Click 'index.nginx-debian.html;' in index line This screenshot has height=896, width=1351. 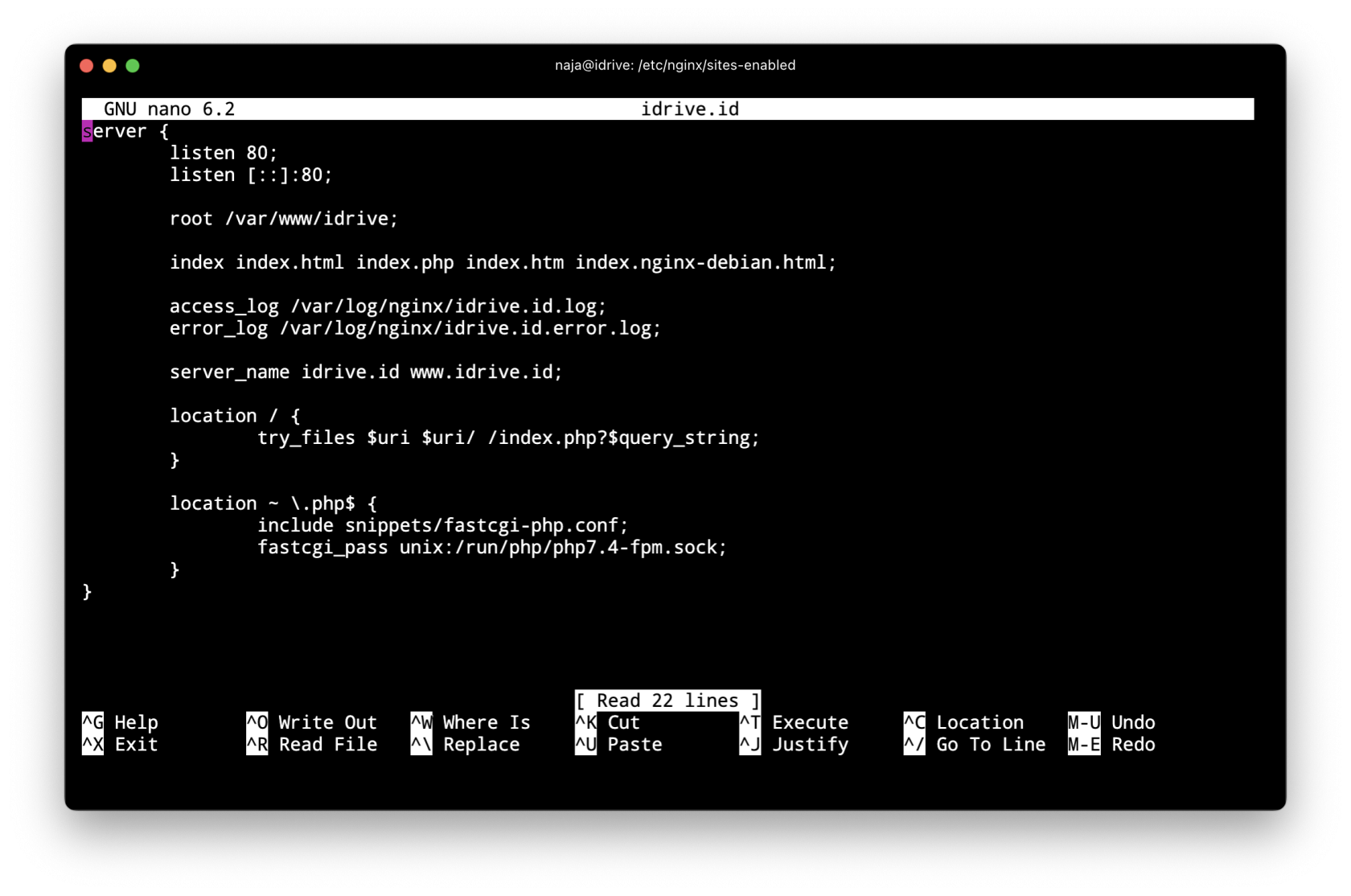tap(706, 262)
